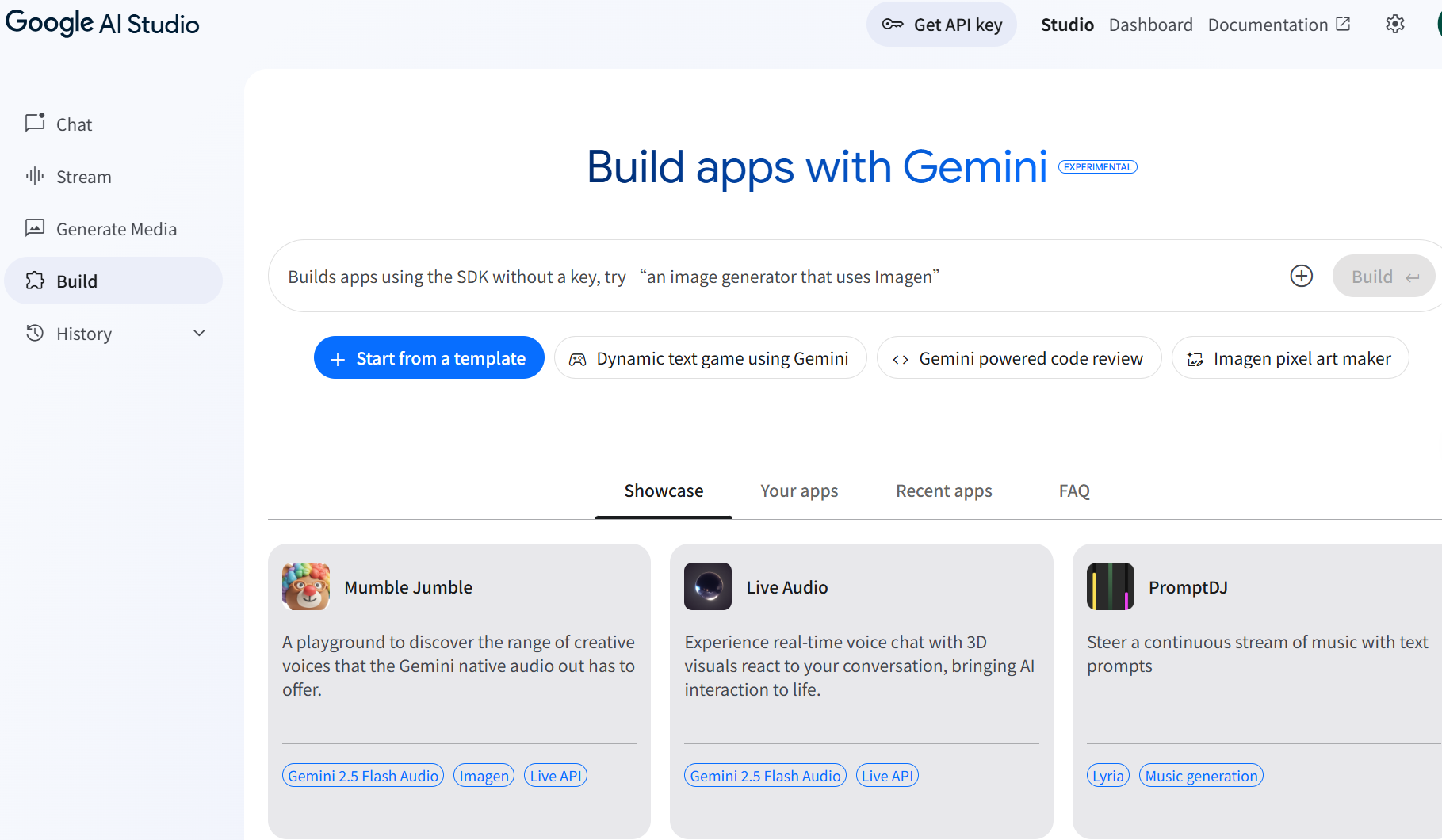Screen dimensions: 1442x840
Task: Click the disabled Build submit button
Action: 1383,276
